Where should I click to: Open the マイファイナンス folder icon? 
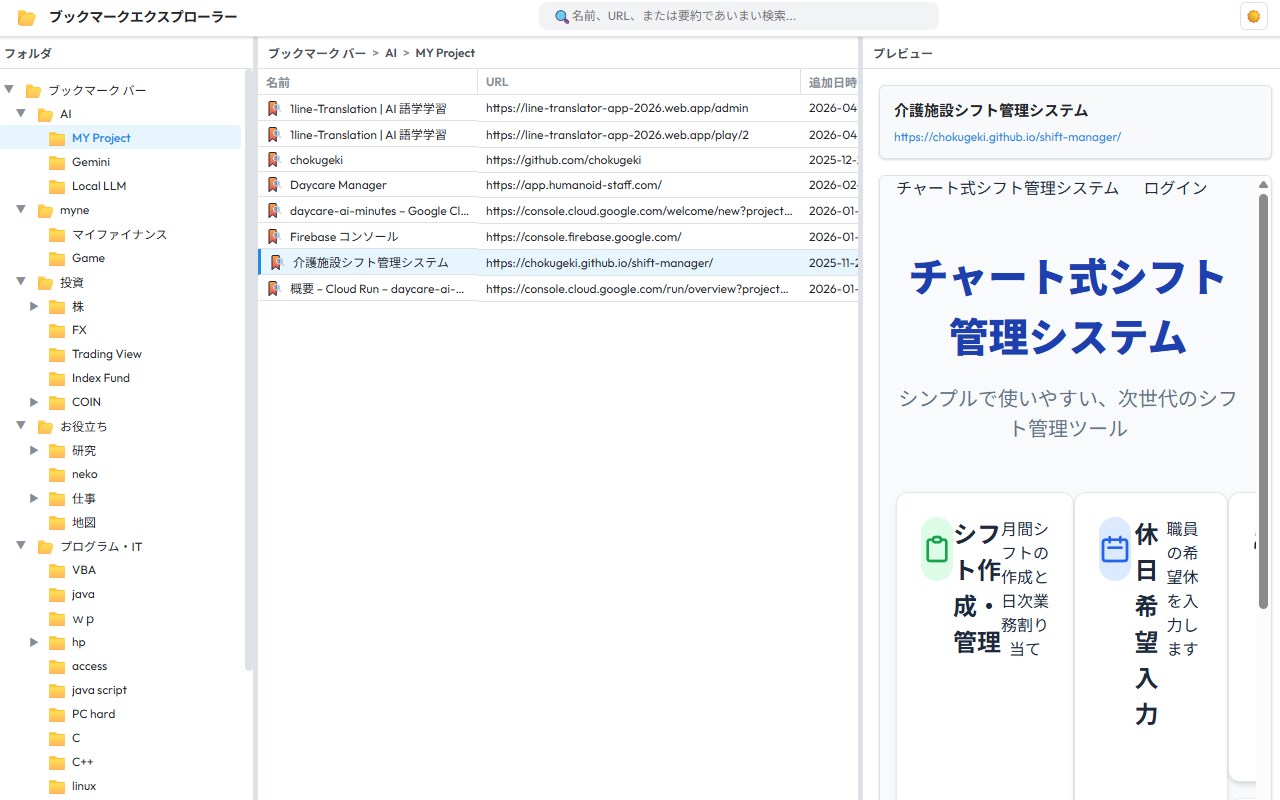[57, 234]
